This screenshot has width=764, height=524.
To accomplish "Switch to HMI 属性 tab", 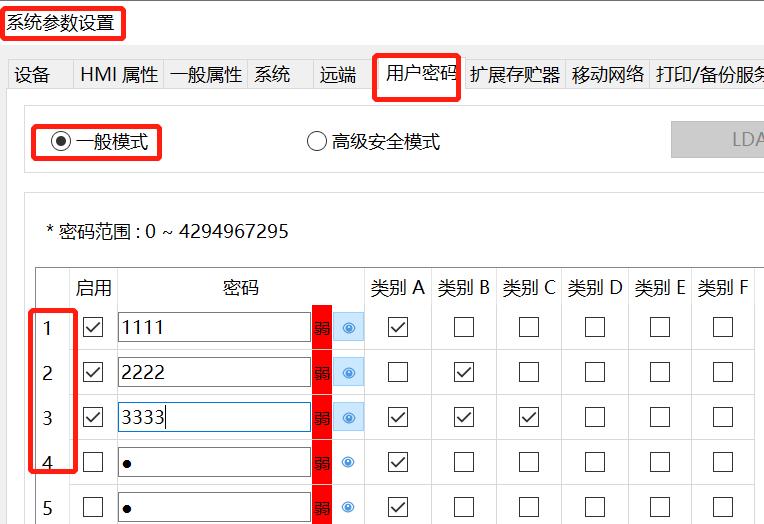I will pos(118,75).
